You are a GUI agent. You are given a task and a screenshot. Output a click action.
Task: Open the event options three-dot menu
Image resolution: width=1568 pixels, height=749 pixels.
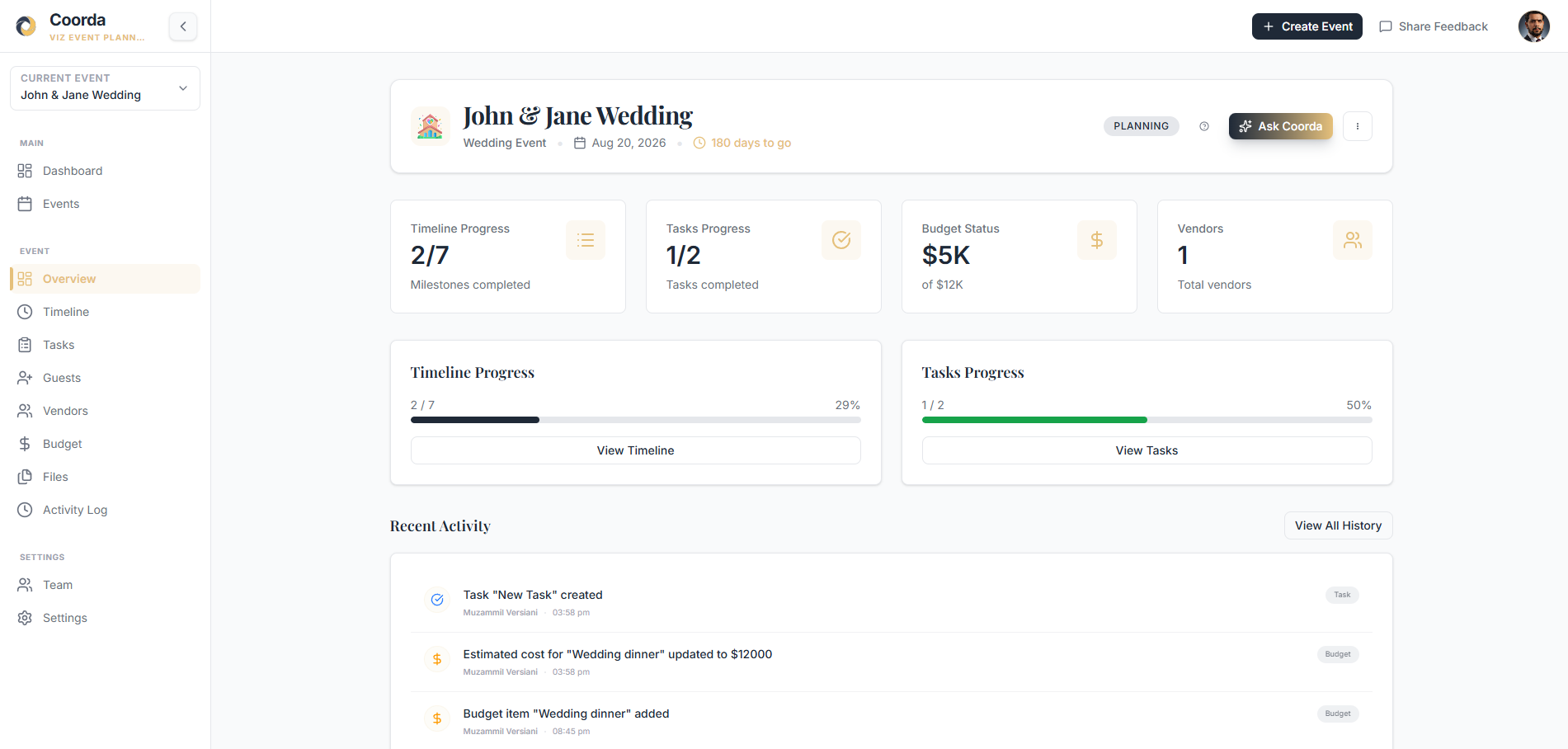tap(1357, 125)
